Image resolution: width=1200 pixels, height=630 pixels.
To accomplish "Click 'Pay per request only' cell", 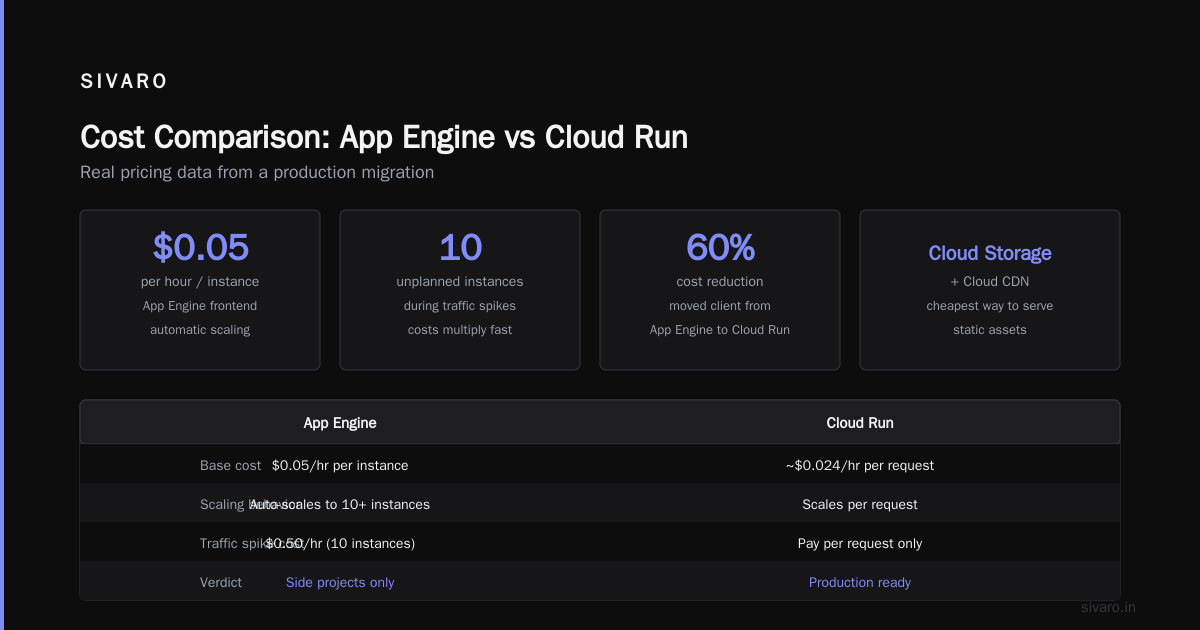I will point(860,543).
